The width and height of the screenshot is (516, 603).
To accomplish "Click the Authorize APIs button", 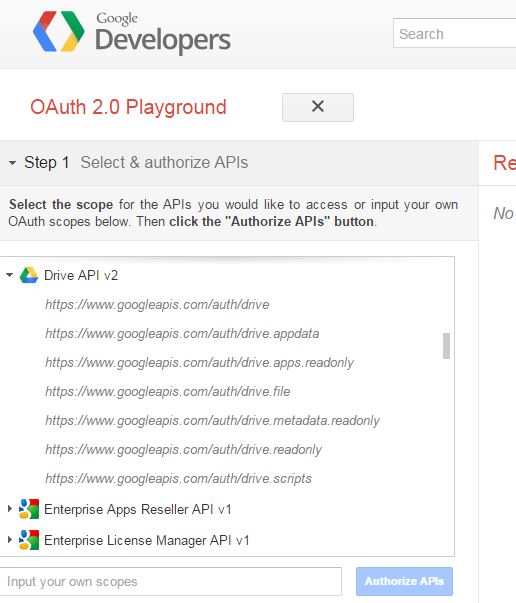I will pyautogui.click(x=404, y=581).
